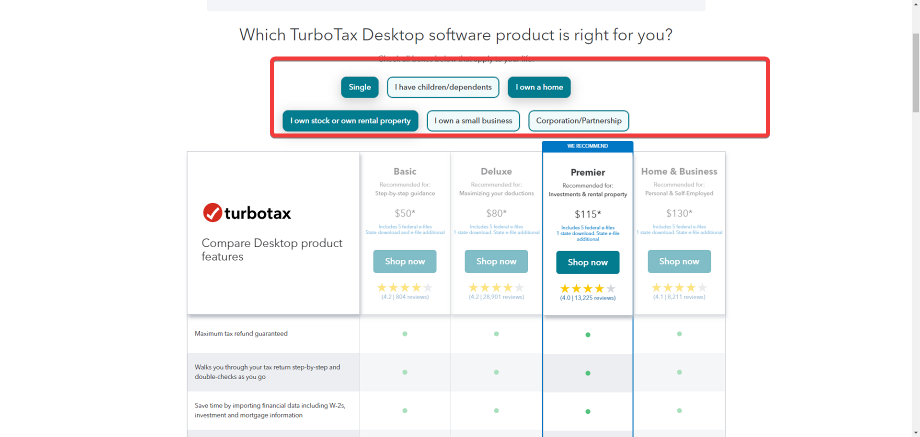The width and height of the screenshot is (920, 437).
Task: Toggle I own stock or rental property chip
Action: point(350,121)
